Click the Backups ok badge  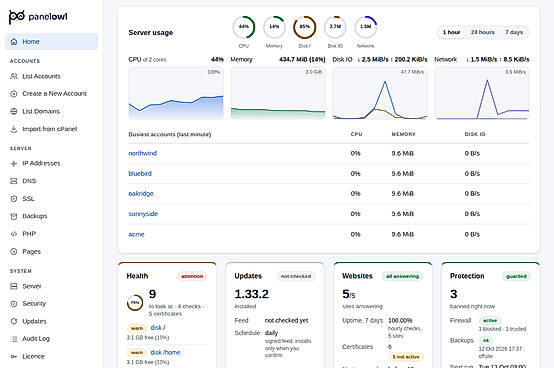486,340
